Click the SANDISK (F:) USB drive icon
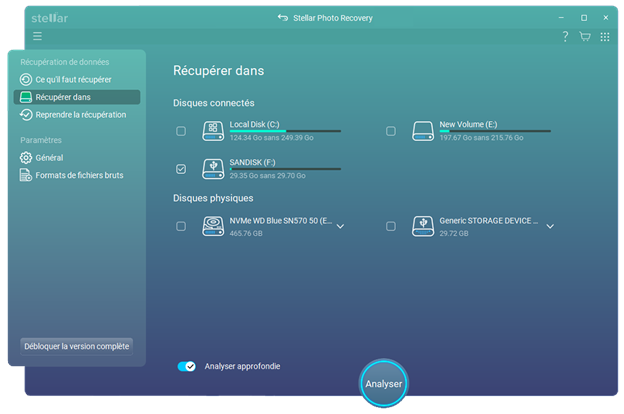The width and height of the screenshot is (624, 414). pos(213,169)
